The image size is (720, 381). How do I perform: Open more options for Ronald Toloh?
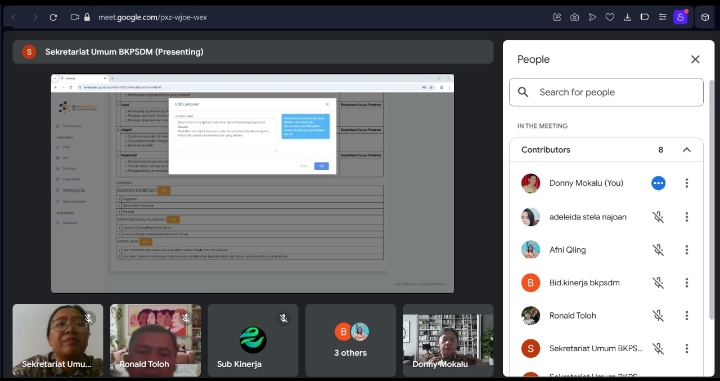pos(686,315)
